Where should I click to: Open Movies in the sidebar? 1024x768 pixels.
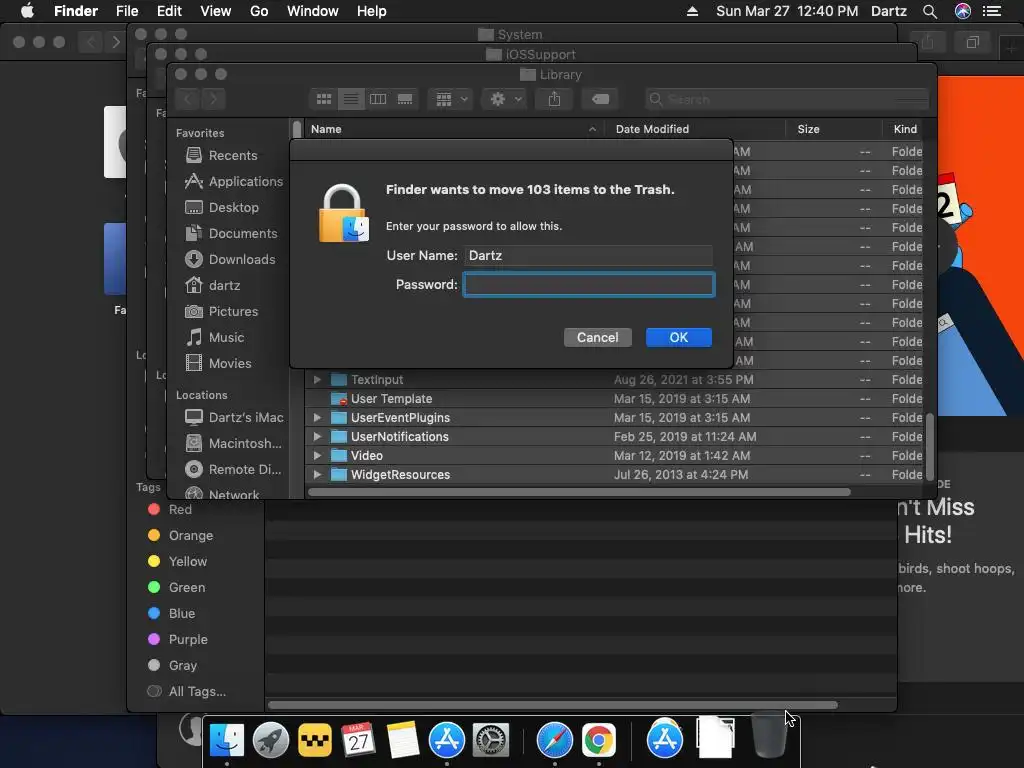click(x=218, y=364)
